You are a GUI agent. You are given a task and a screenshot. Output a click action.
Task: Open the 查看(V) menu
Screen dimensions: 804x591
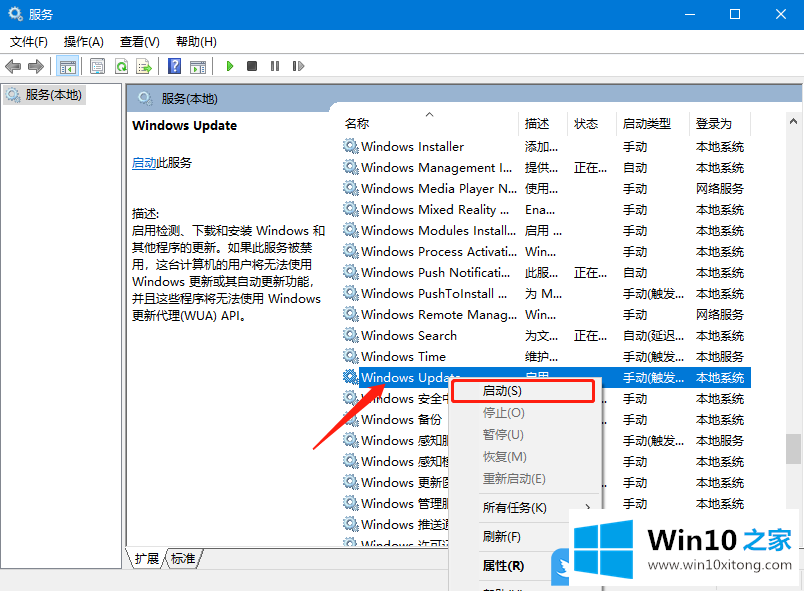tap(139, 42)
